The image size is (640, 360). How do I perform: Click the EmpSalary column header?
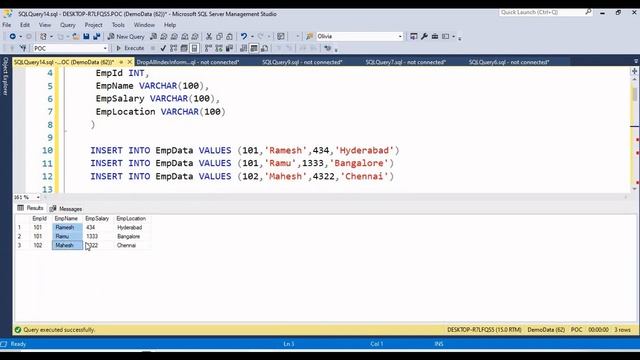coord(98,218)
